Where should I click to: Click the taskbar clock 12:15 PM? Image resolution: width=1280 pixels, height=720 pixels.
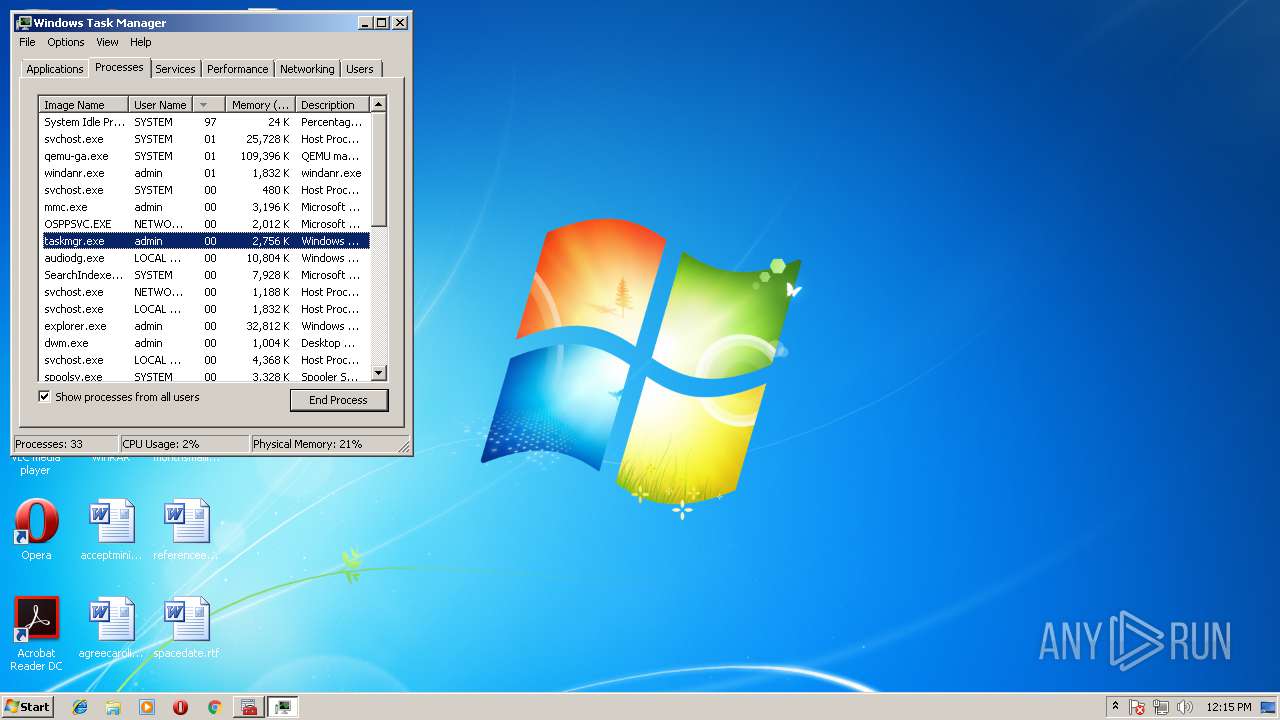click(x=1229, y=707)
